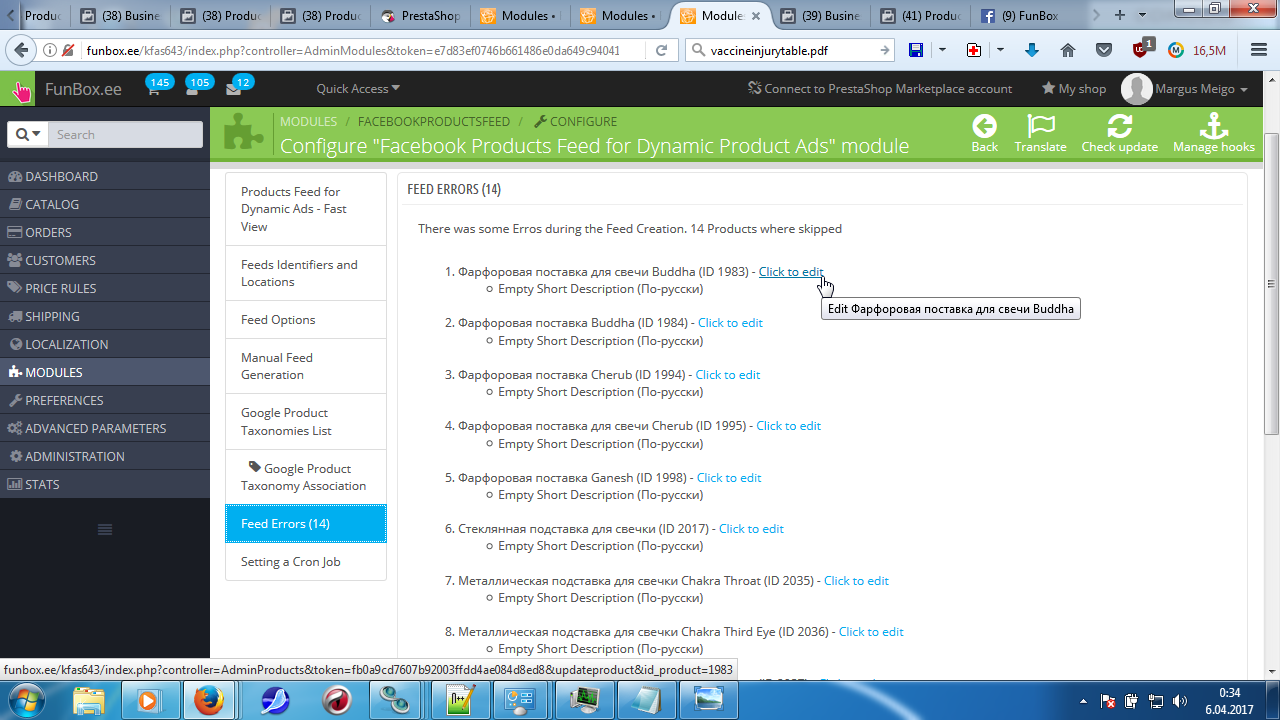Select Feeds Identifiers and Locations tab
The image size is (1280, 720).
[306, 273]
